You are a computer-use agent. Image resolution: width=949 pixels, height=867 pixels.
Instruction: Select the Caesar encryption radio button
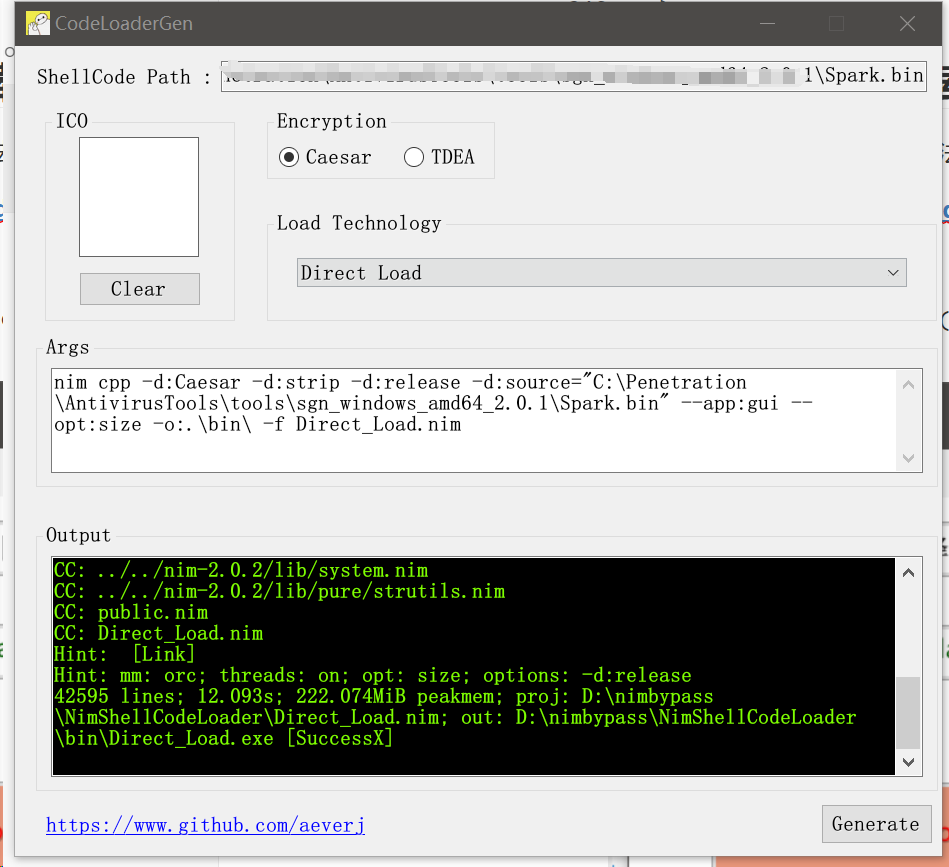tap(289, 157)
